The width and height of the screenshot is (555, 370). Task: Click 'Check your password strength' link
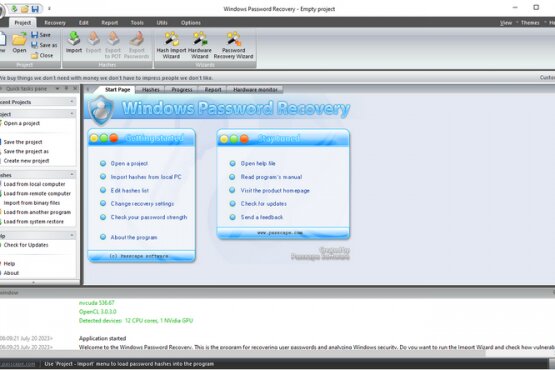pos(149,217)
